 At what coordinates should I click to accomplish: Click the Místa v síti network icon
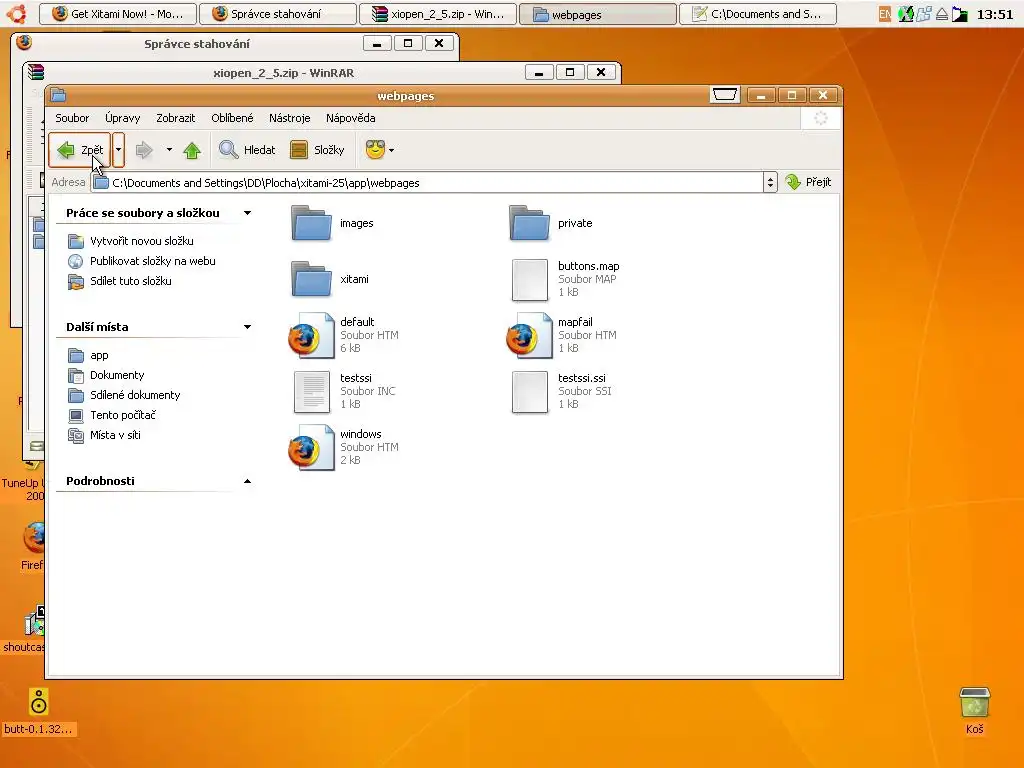[76, 436]
